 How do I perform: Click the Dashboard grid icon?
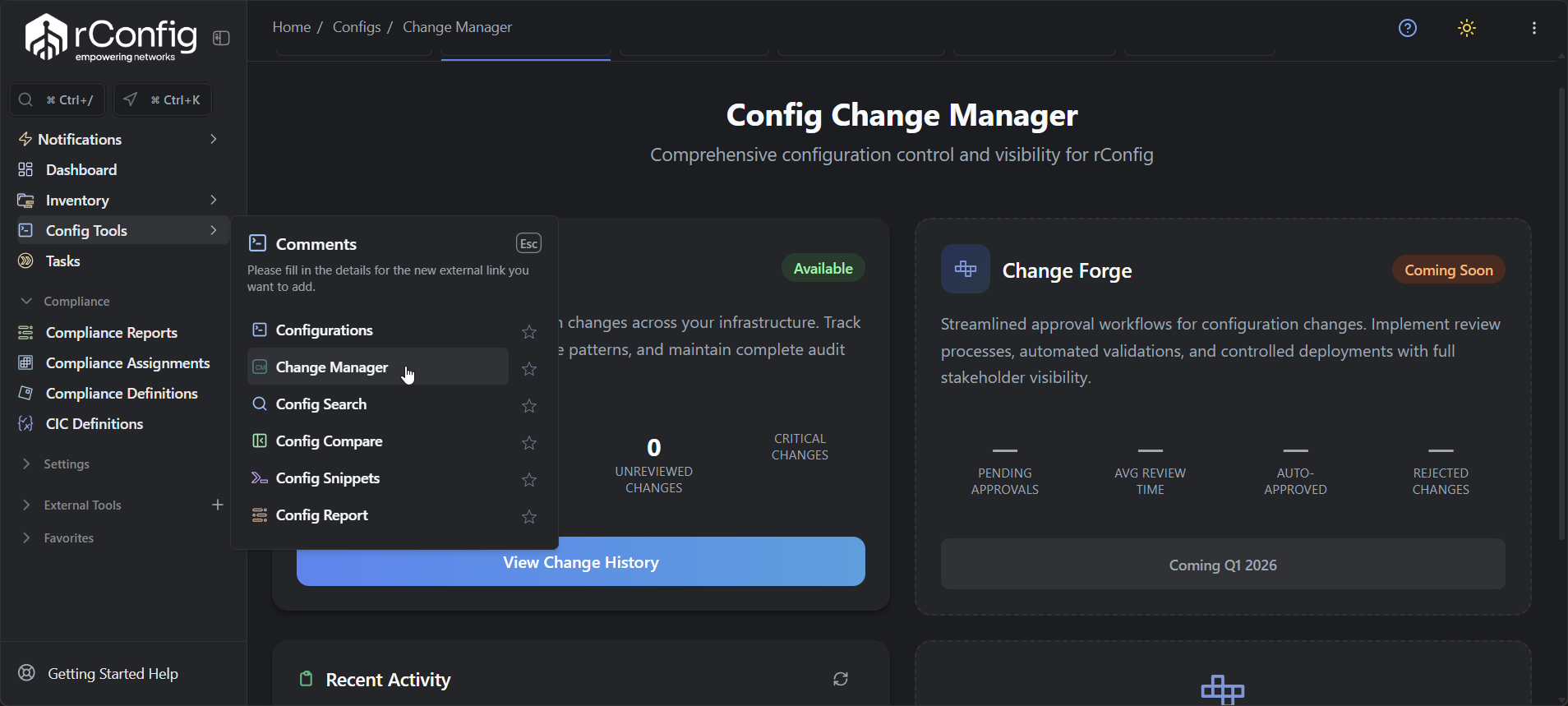[25, 169]
